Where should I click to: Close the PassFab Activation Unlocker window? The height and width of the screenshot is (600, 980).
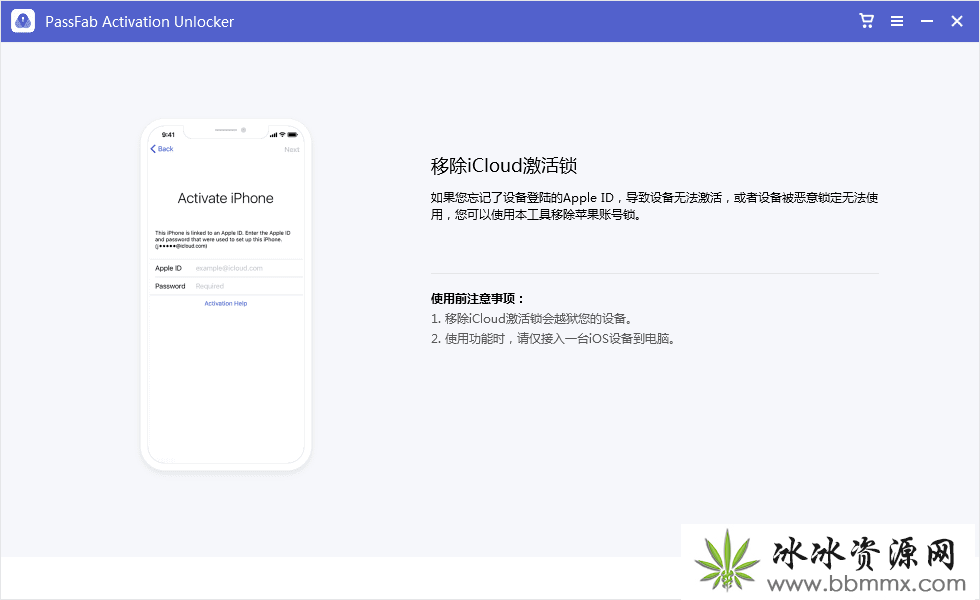click(957, 21)
